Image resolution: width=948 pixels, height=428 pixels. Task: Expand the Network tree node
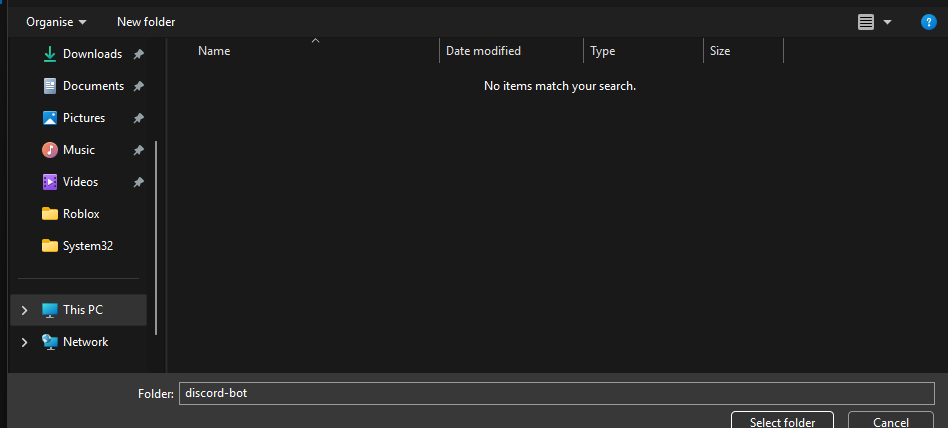tap(24, 342)
